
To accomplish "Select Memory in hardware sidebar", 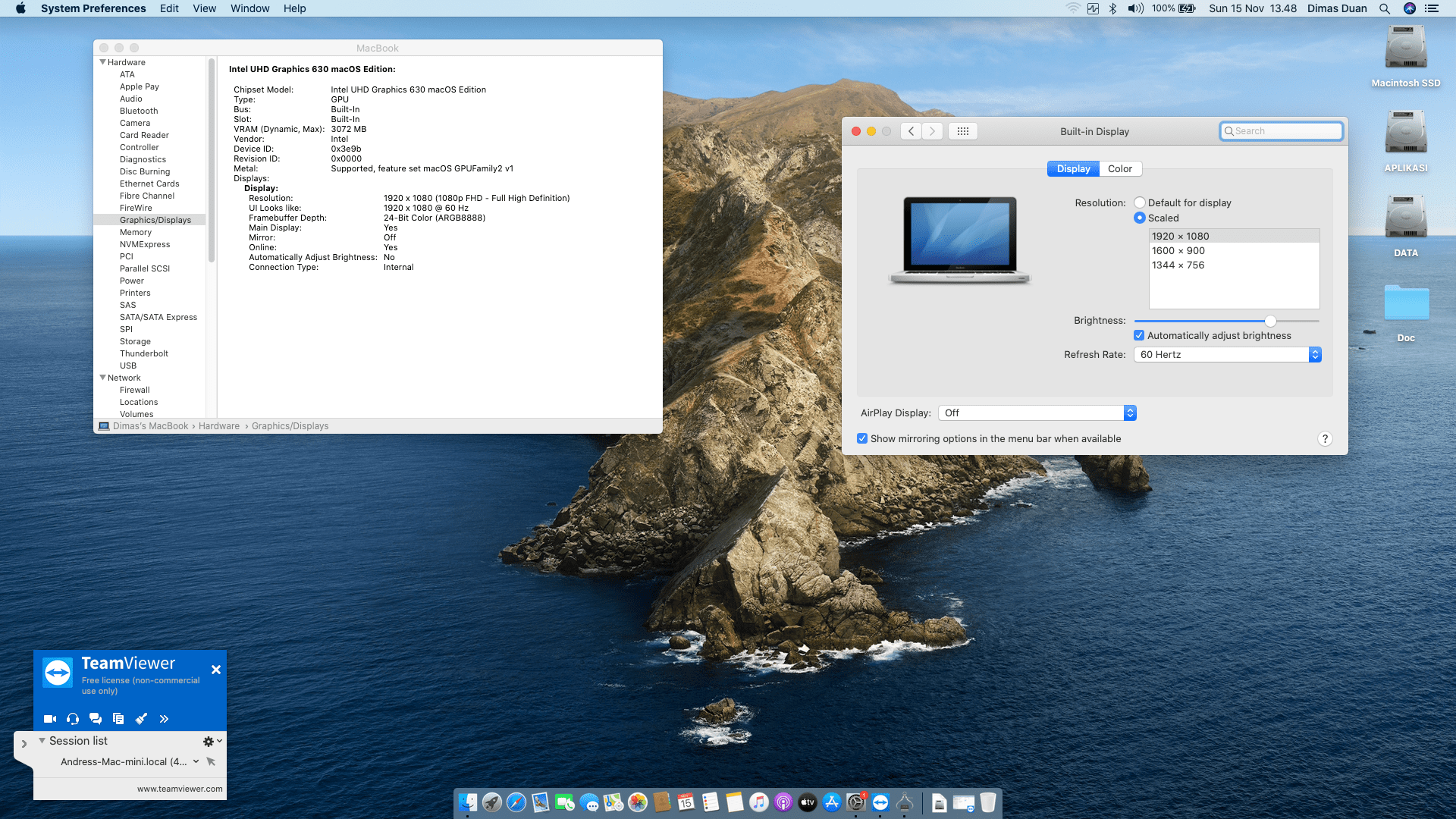I will click(136, 233).
